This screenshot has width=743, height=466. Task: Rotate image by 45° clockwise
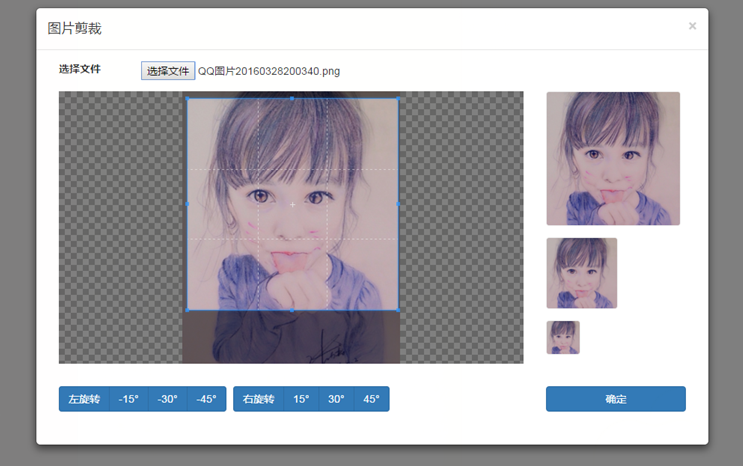[372, 399]
